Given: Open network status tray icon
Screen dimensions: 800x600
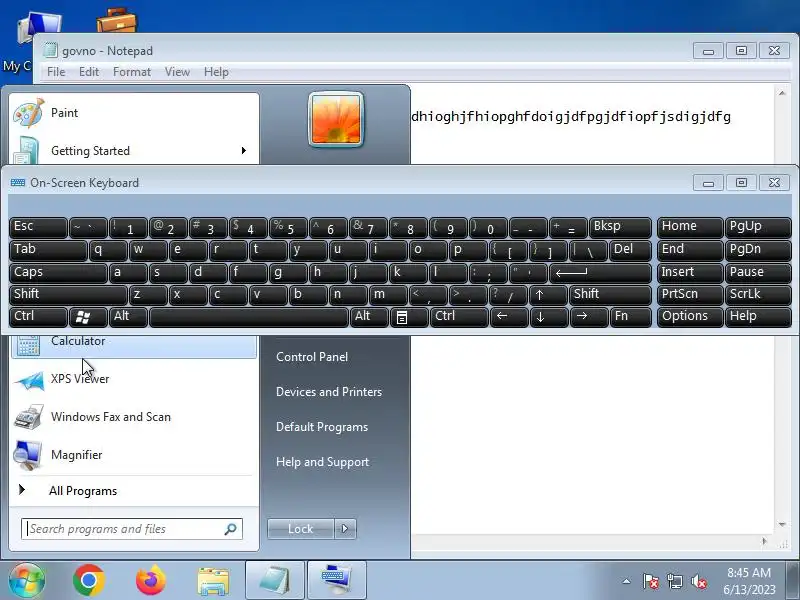Looking at the screenshot, I should pos(674,581).
